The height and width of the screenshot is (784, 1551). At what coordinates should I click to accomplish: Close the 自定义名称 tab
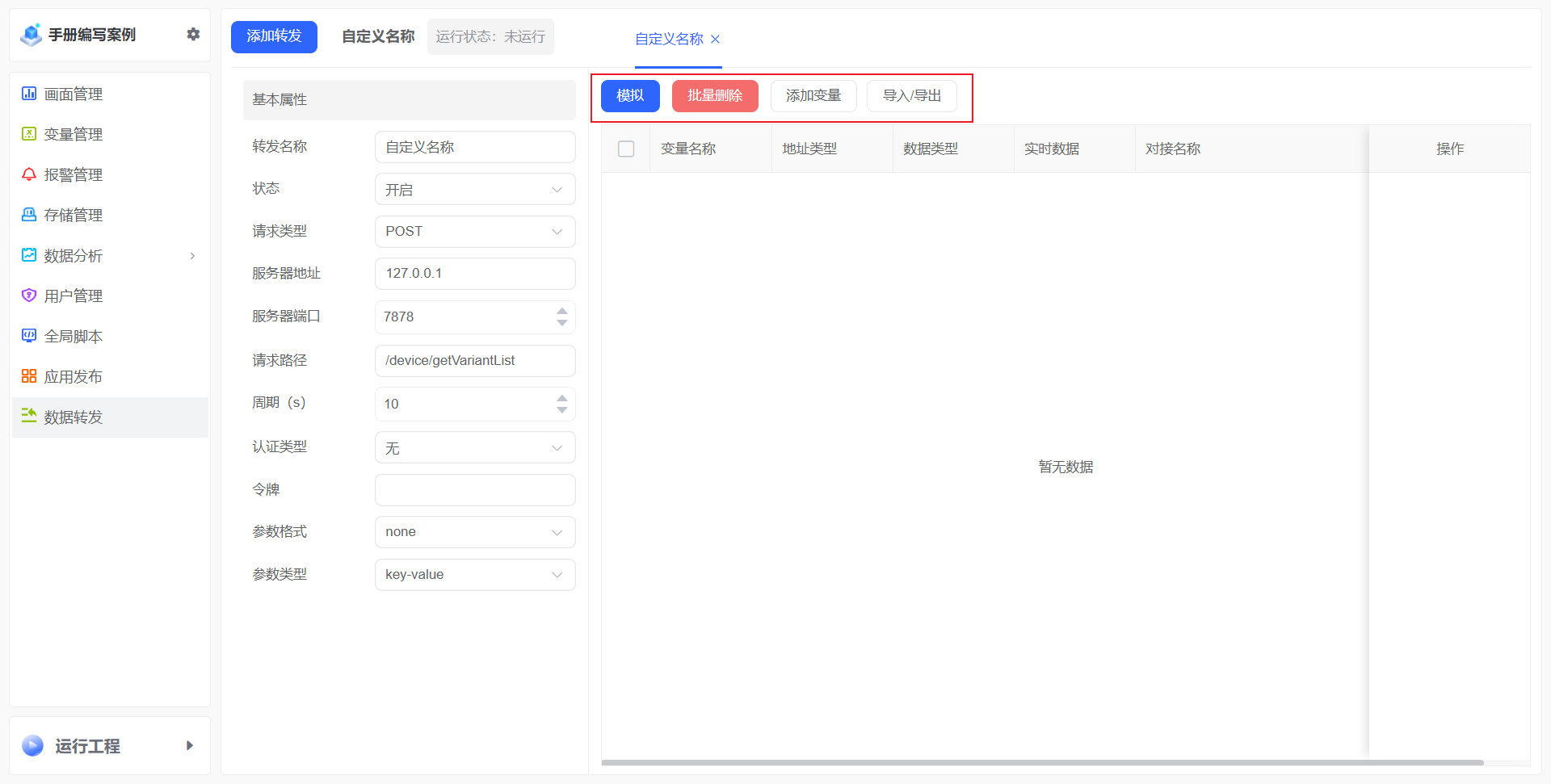(715, 39)
